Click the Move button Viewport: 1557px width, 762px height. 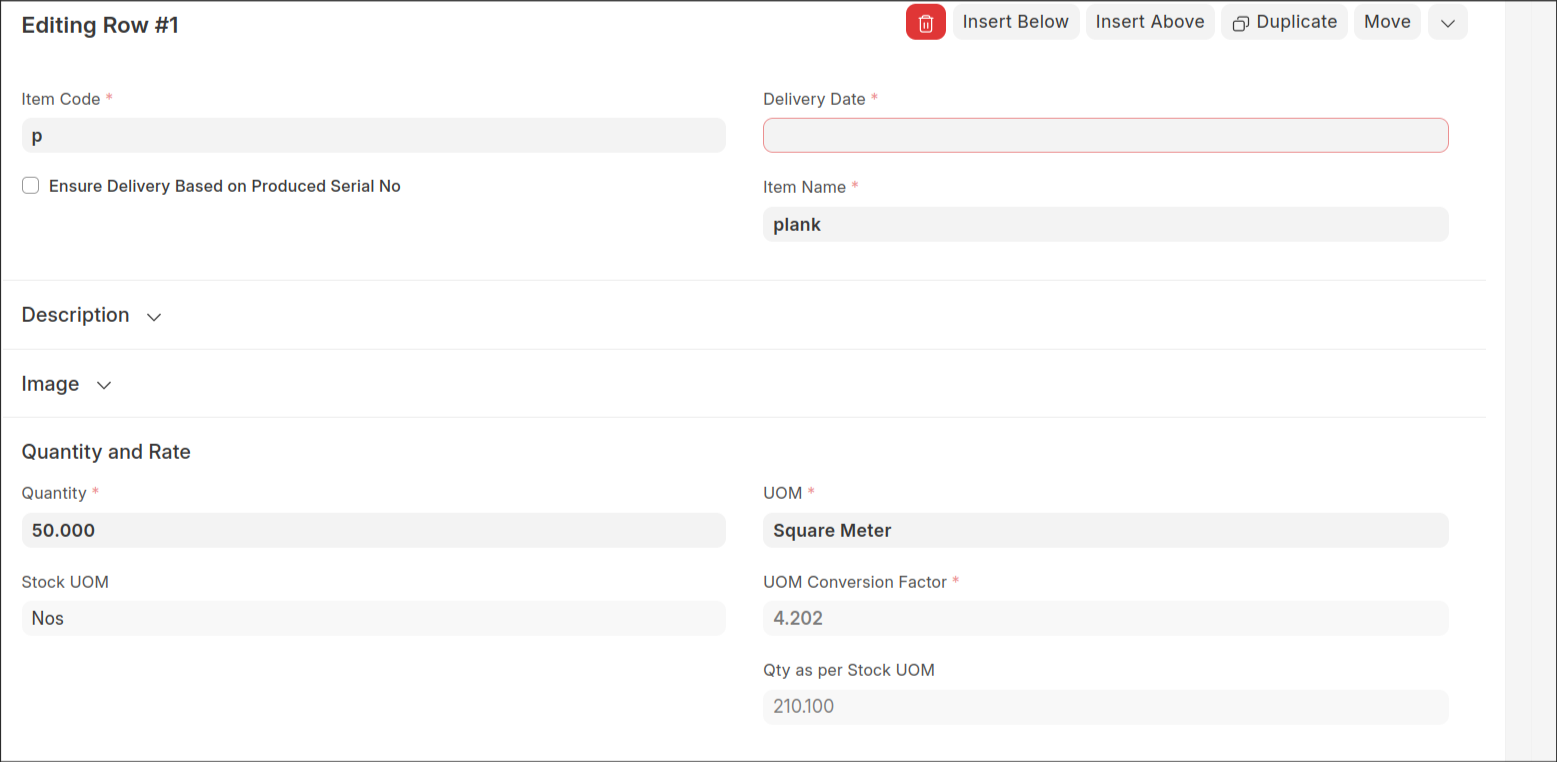[1387, 22]
